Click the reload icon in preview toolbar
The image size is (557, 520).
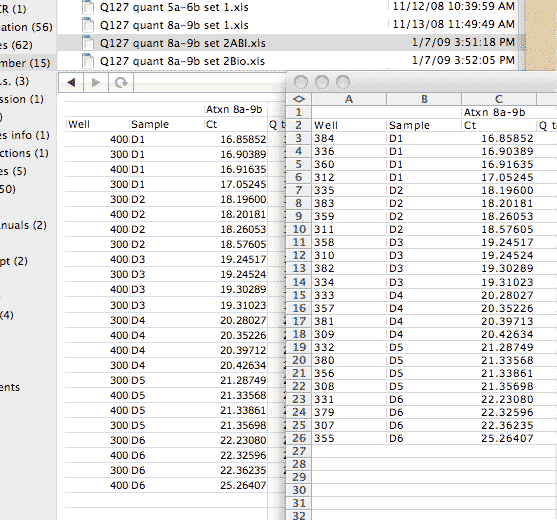tap(121, 83)
